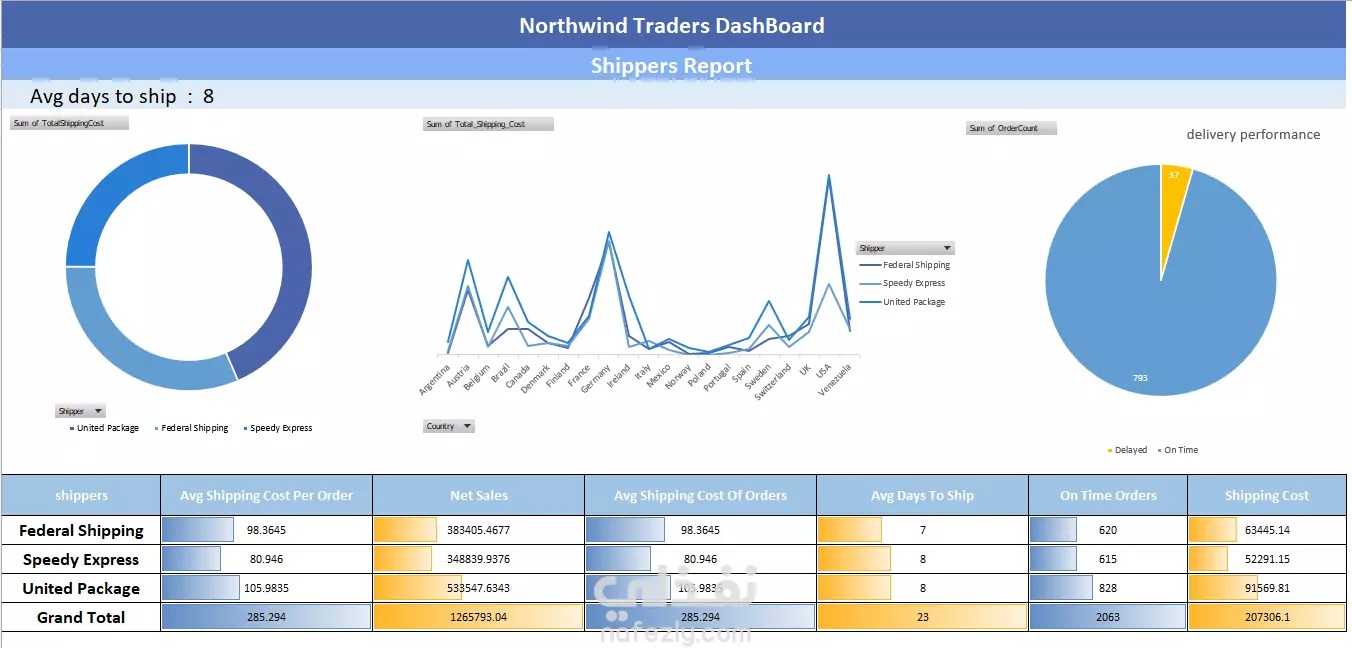Click the Net Sales column header
This screenshot has width=1352, height=648.
click(479, 495)
